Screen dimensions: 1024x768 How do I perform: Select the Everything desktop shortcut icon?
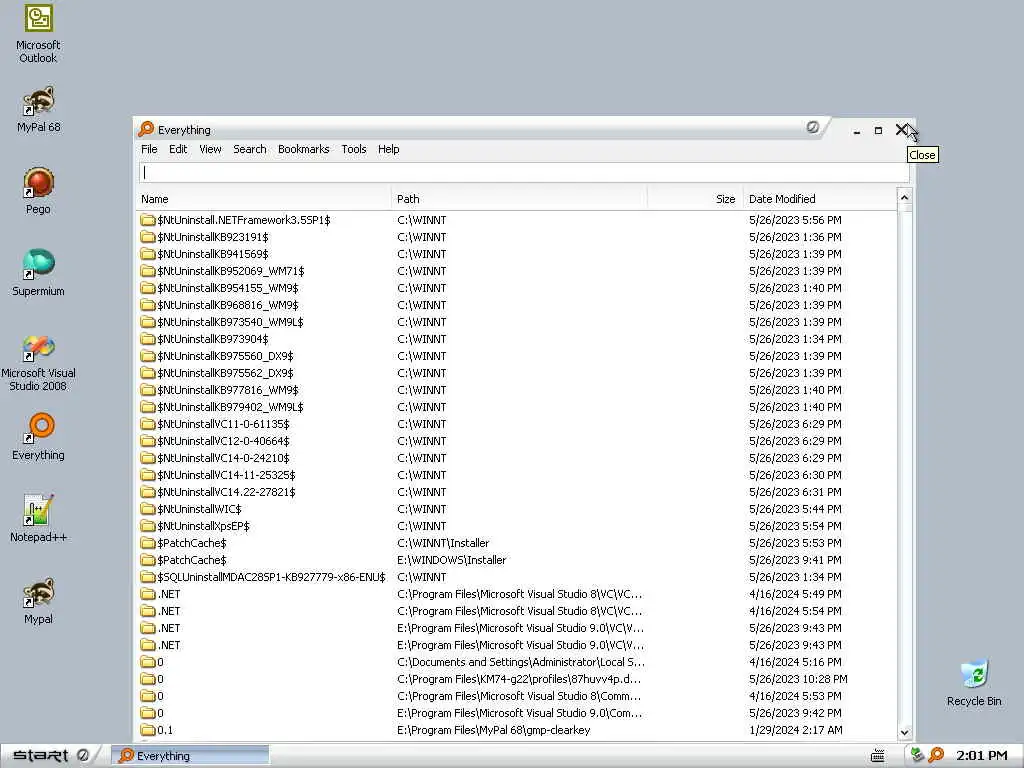[x=38, y=437]
